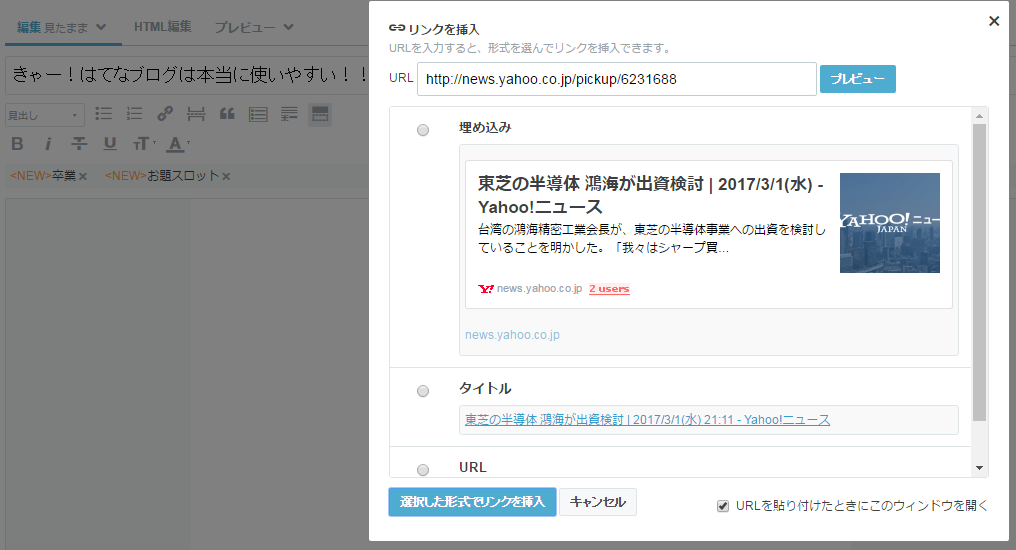This screenshot has width=1016, height=550.
Task: Toggle bold text formatting
Action: (17, 144)
